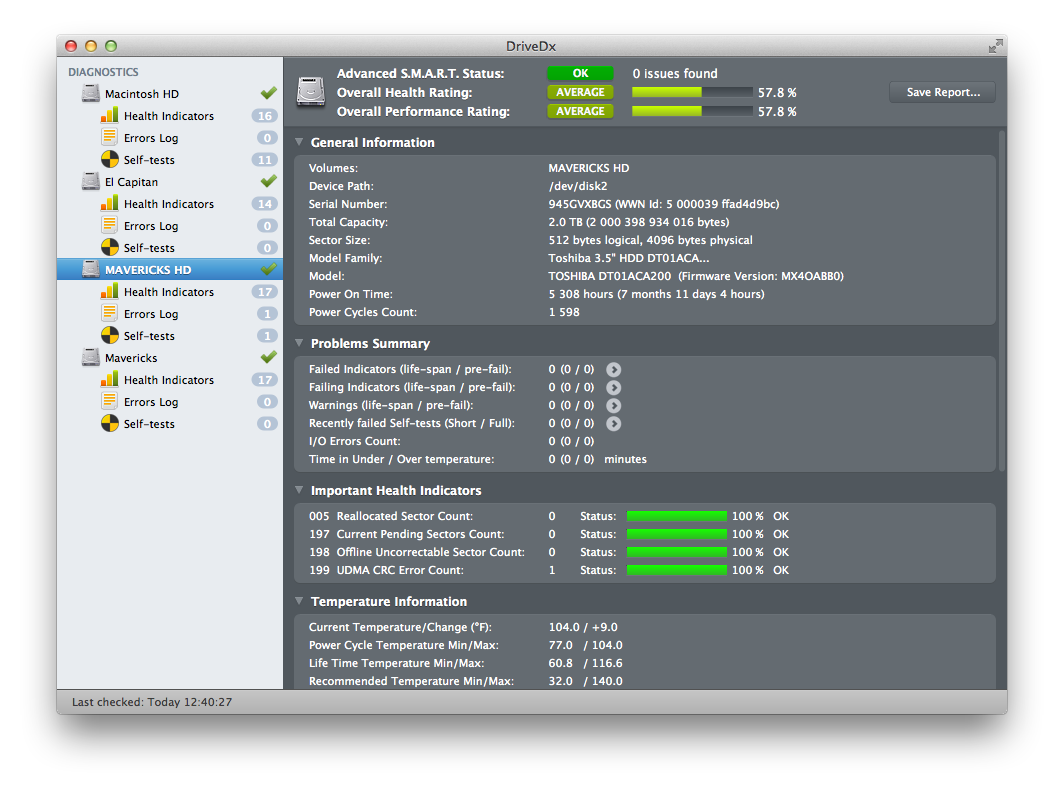This screenshot has width=1064, height=793.
Task: Click current temperature value 104.0 / +9.0
Action: pyautogui.click(x=583, y=627)
